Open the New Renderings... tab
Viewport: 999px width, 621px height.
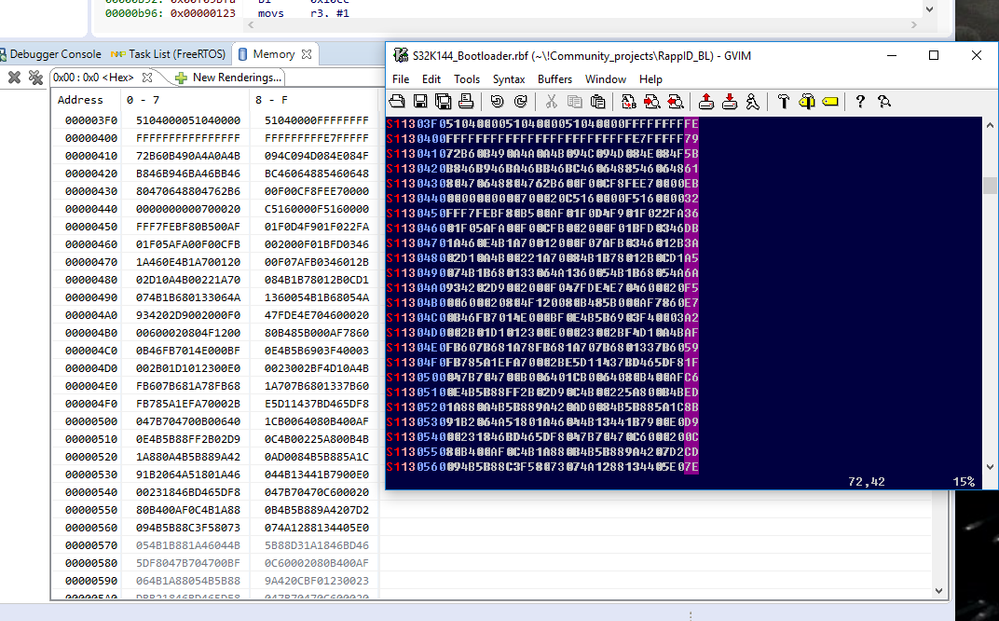pyautogui.click(x=229, y=77)
